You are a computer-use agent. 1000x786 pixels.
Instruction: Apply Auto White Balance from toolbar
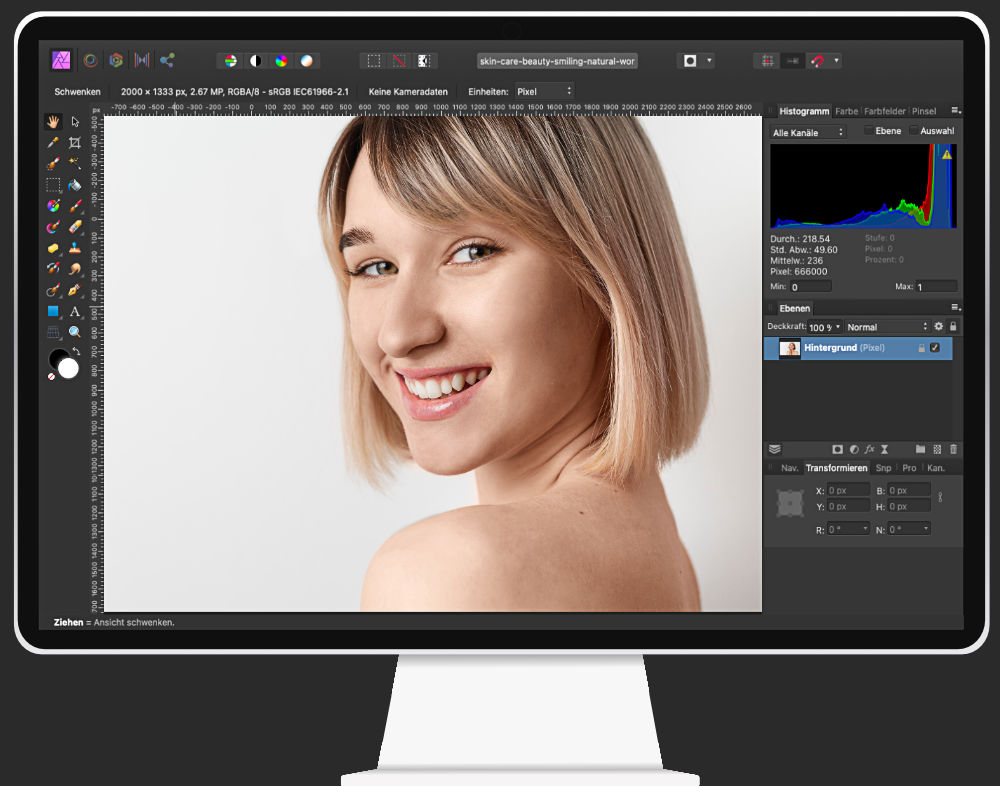tap(306, 60)
